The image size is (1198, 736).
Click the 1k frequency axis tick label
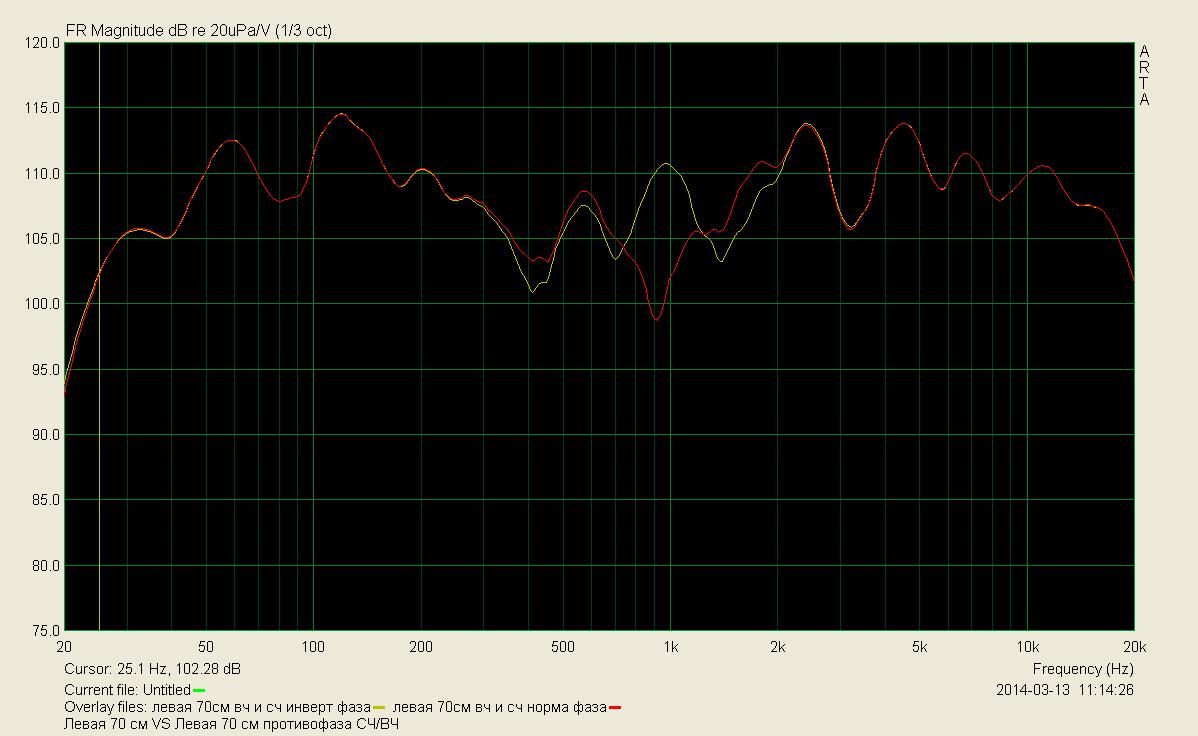pyautogui.click(x=670, y=646)
